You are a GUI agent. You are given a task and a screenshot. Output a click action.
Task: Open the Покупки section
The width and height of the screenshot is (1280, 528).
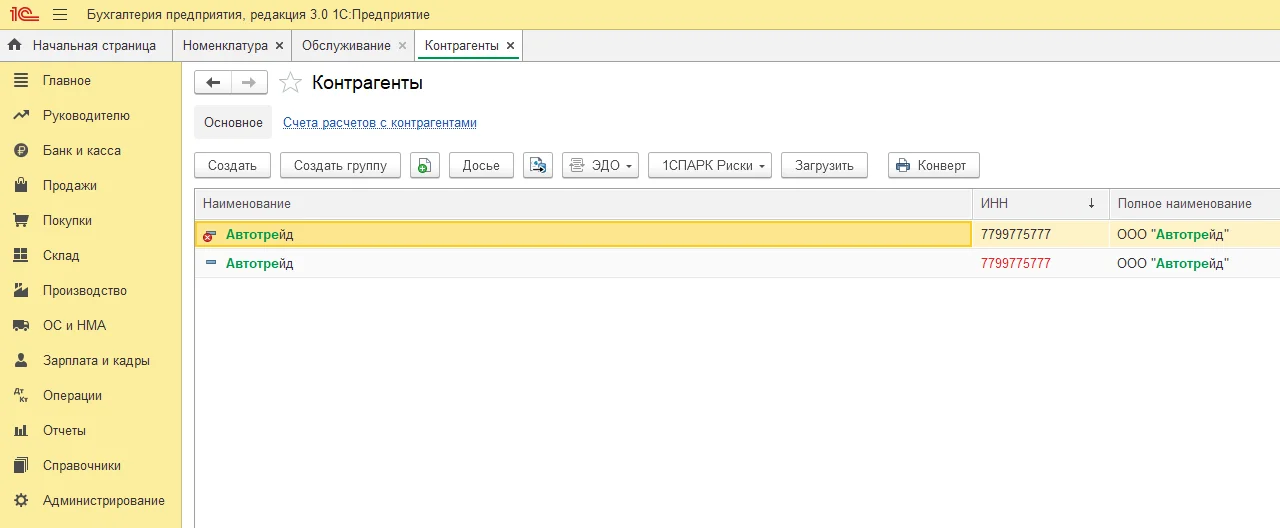coord(67,220)
